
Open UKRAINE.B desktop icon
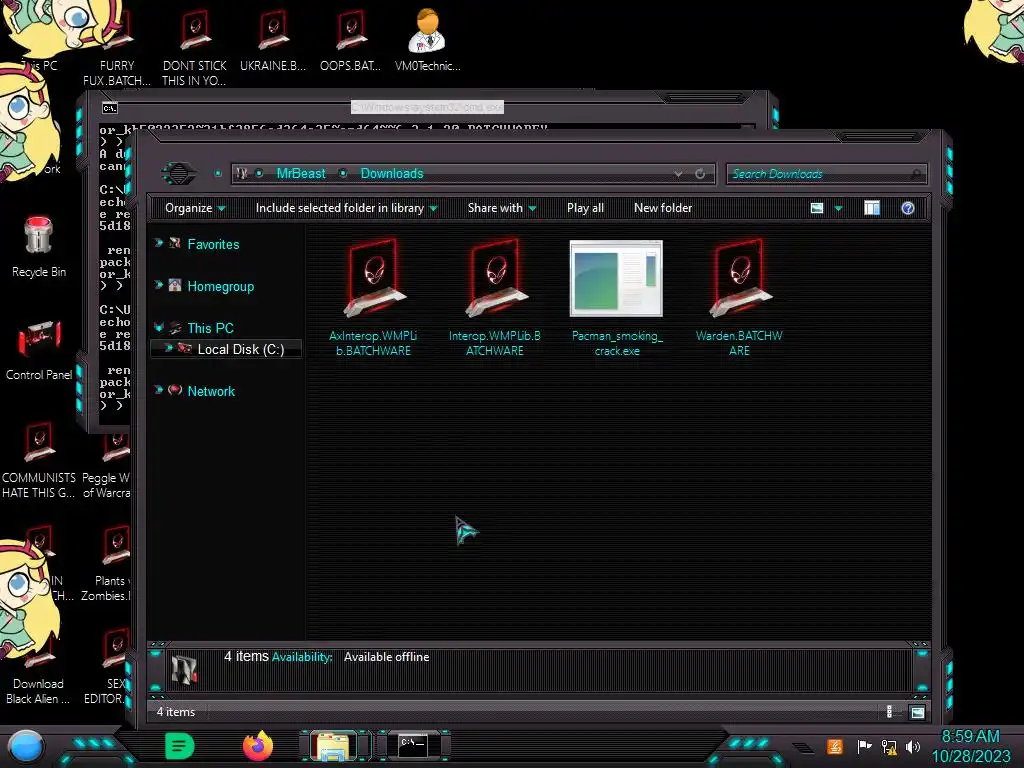[273, 41]
